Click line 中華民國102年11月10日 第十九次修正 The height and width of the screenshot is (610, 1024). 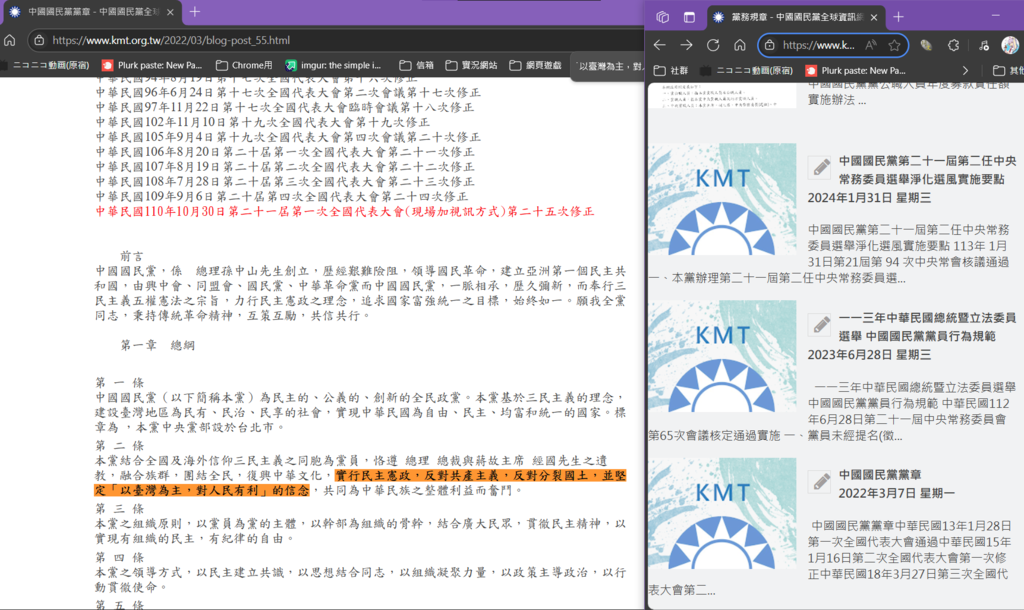click(263, 122)
